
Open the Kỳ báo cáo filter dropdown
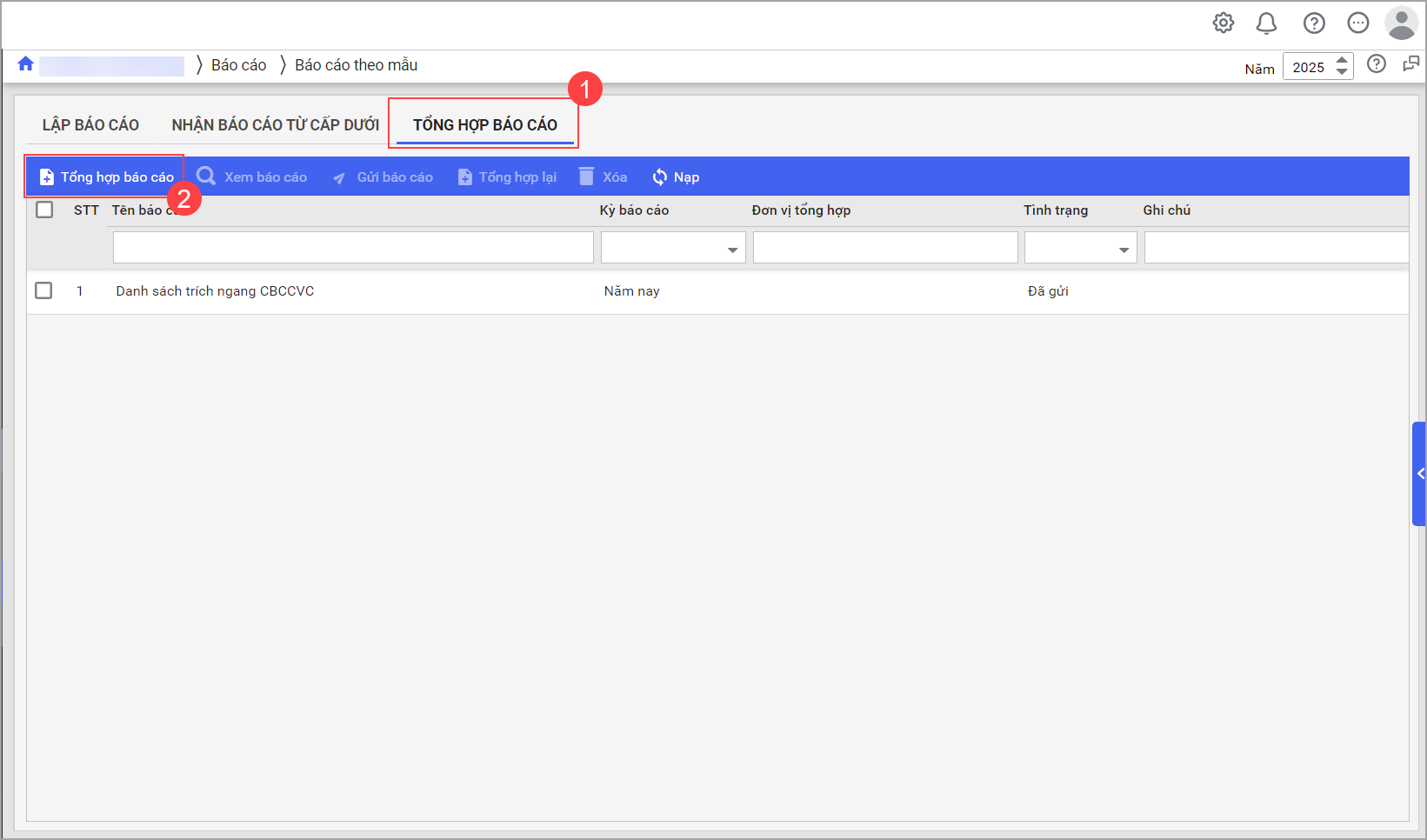(732, 250)
